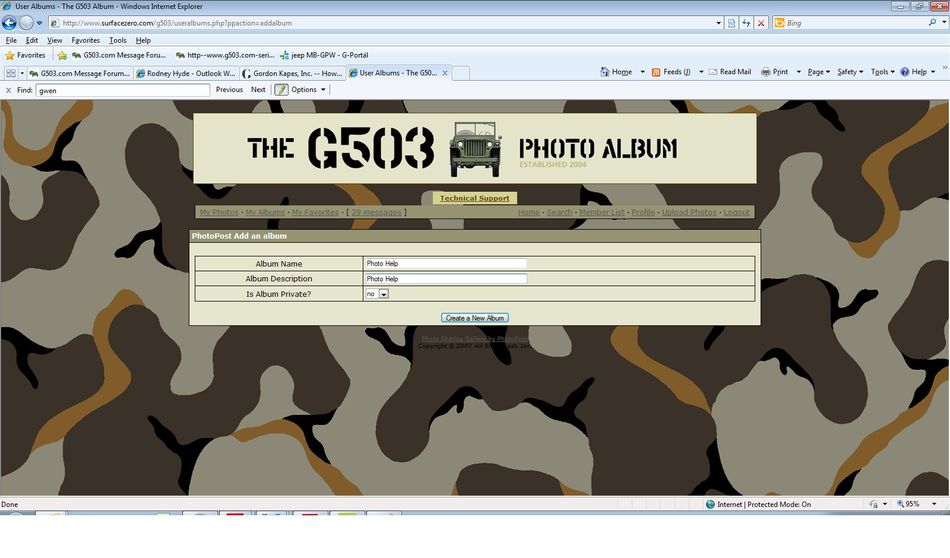
Task: Open the My Favorites link
Action: point(315,212)
